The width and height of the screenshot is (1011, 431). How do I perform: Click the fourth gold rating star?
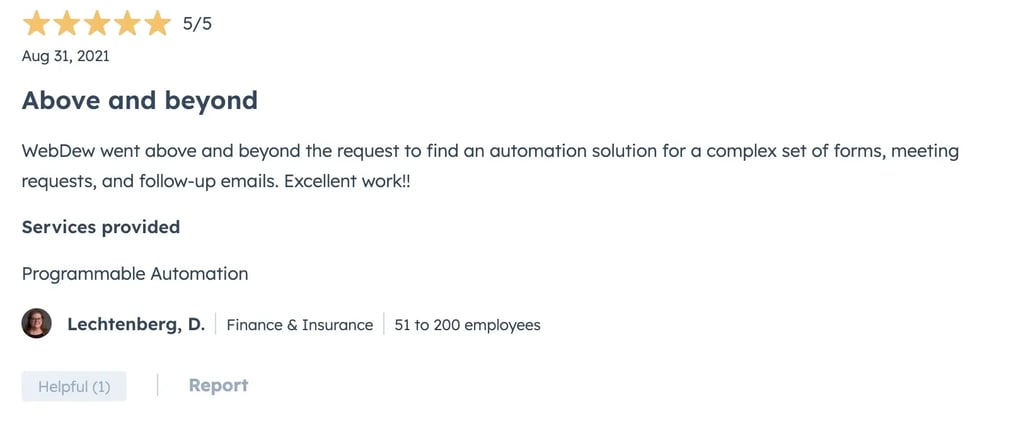pyautogui.click(x=126, y=24)
